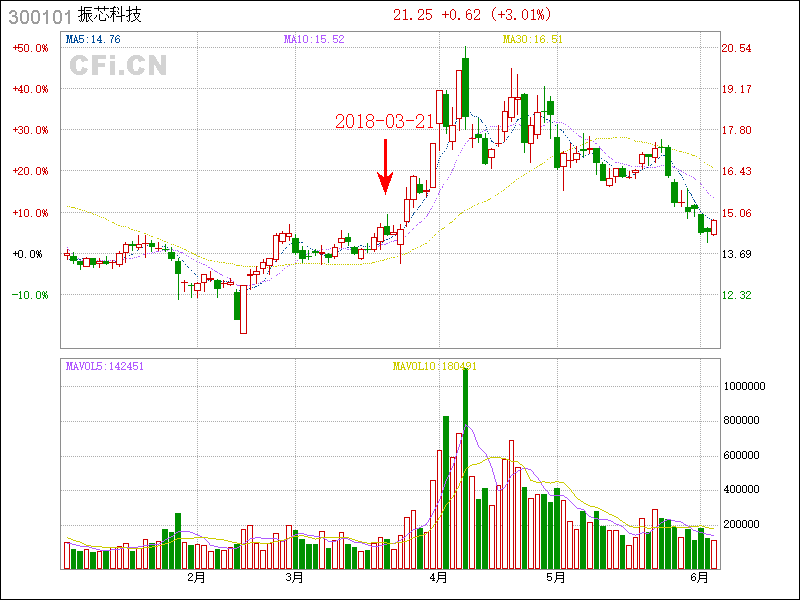The width and height of the screenshot is (800, 600).
Task: Click the MAVOL5:142451 volume label
Action: (105, 366)
